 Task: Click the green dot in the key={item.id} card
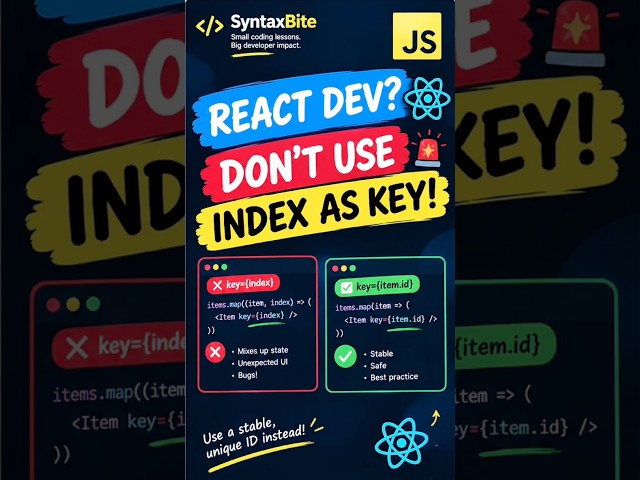(353, 268)
